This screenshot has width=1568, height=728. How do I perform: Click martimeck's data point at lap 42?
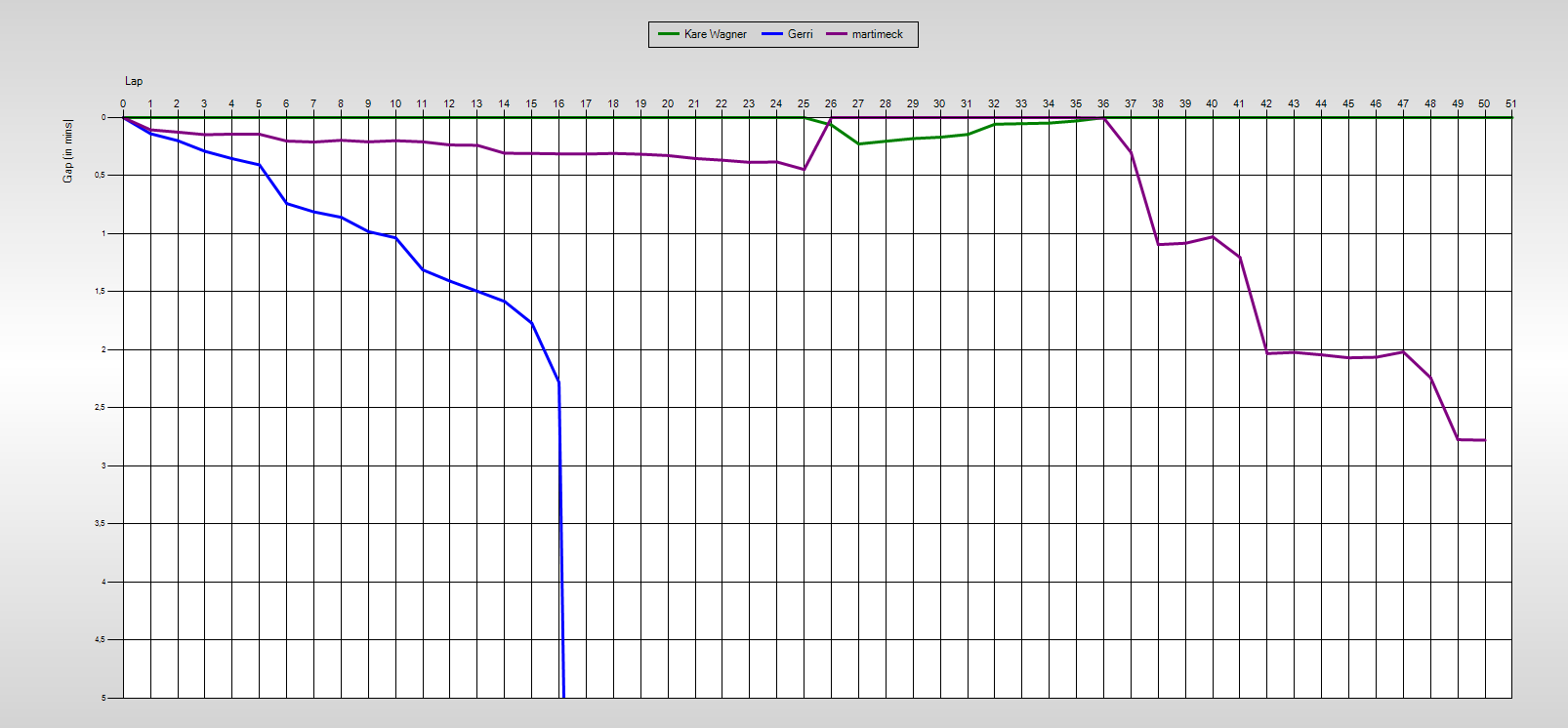tap(1266, 353)
